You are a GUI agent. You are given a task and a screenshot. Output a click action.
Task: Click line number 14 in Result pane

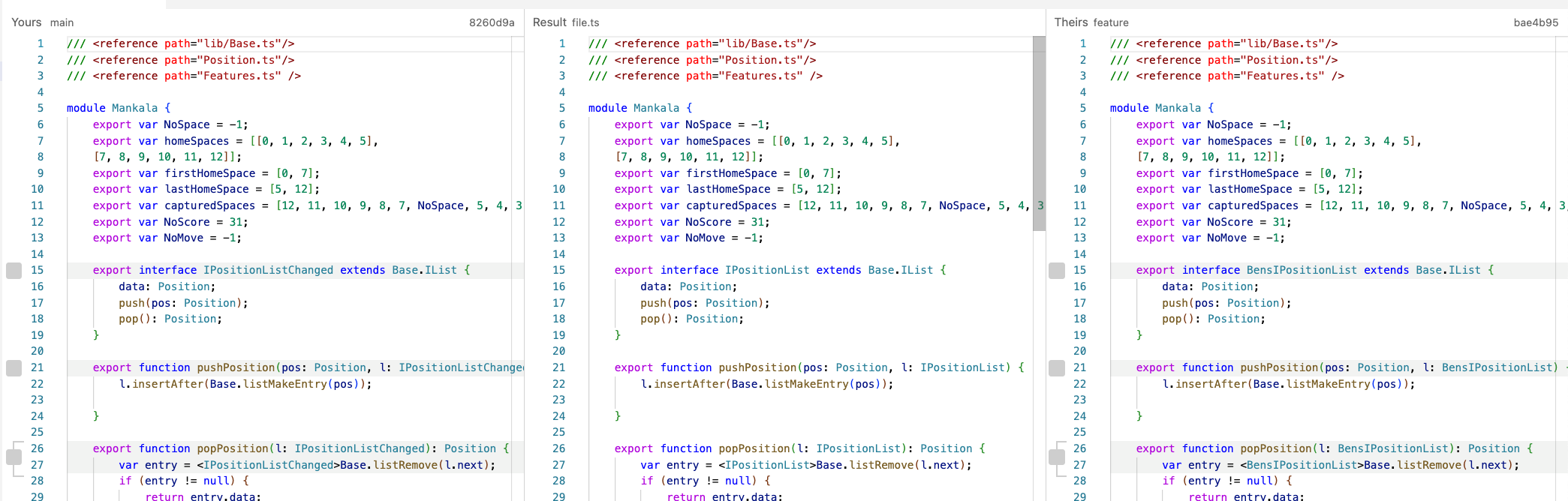click(x=559, y=254)
